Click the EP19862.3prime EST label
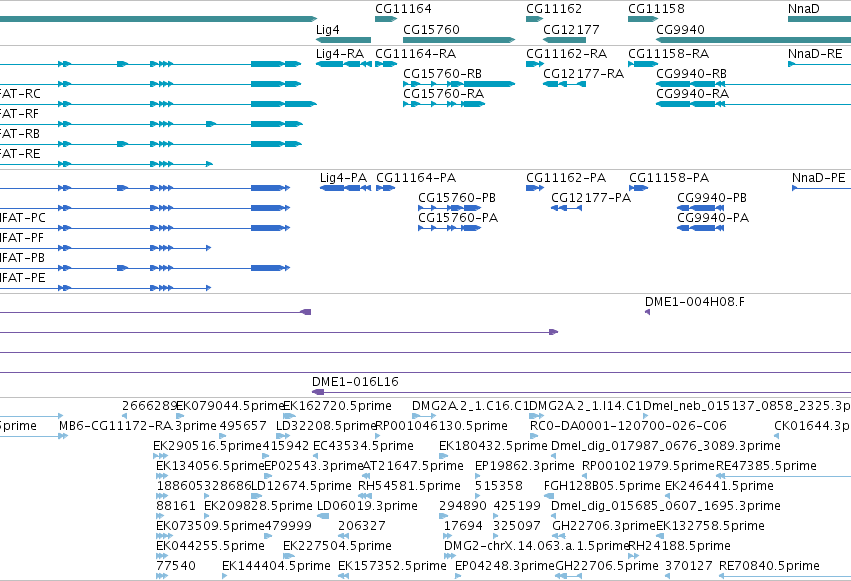851x581 pixels. coord(525,466)
